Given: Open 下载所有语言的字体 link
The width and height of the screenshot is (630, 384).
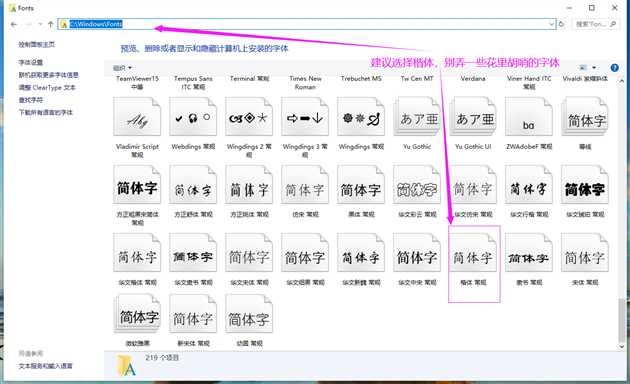Looking at the screenshot, I should [x=45, y=112].
